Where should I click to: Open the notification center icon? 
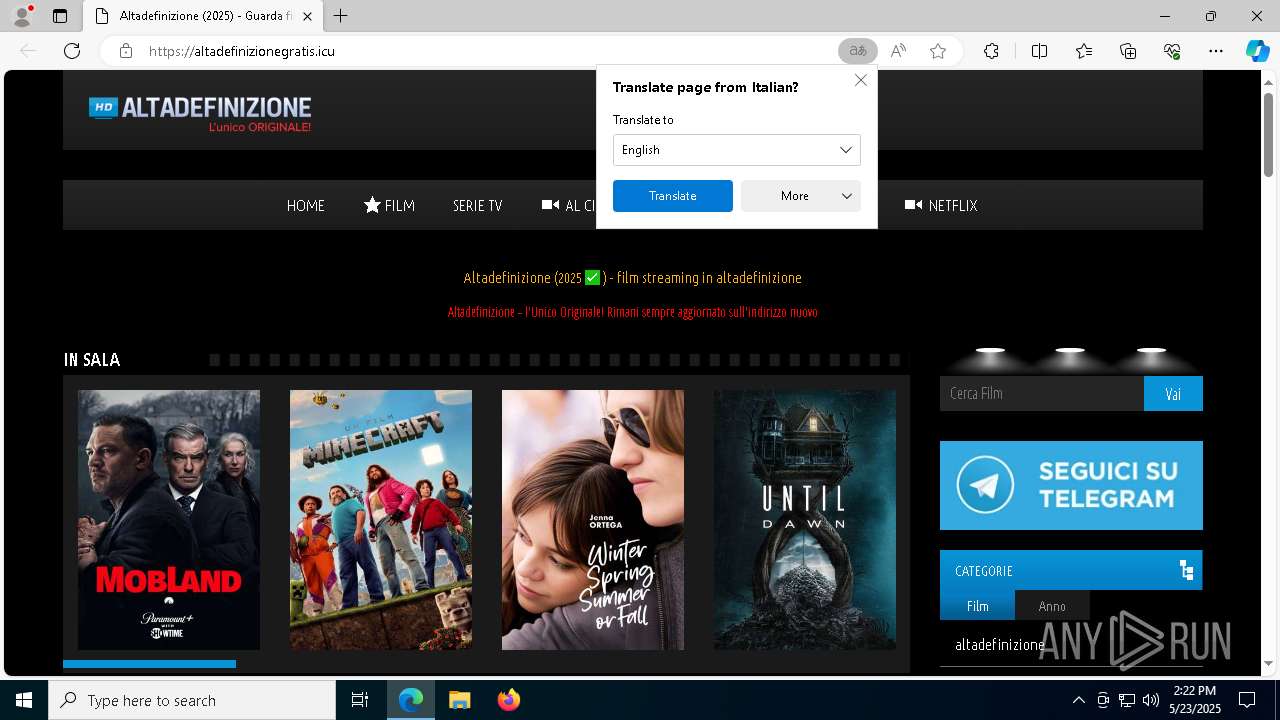coord(1247,700)
